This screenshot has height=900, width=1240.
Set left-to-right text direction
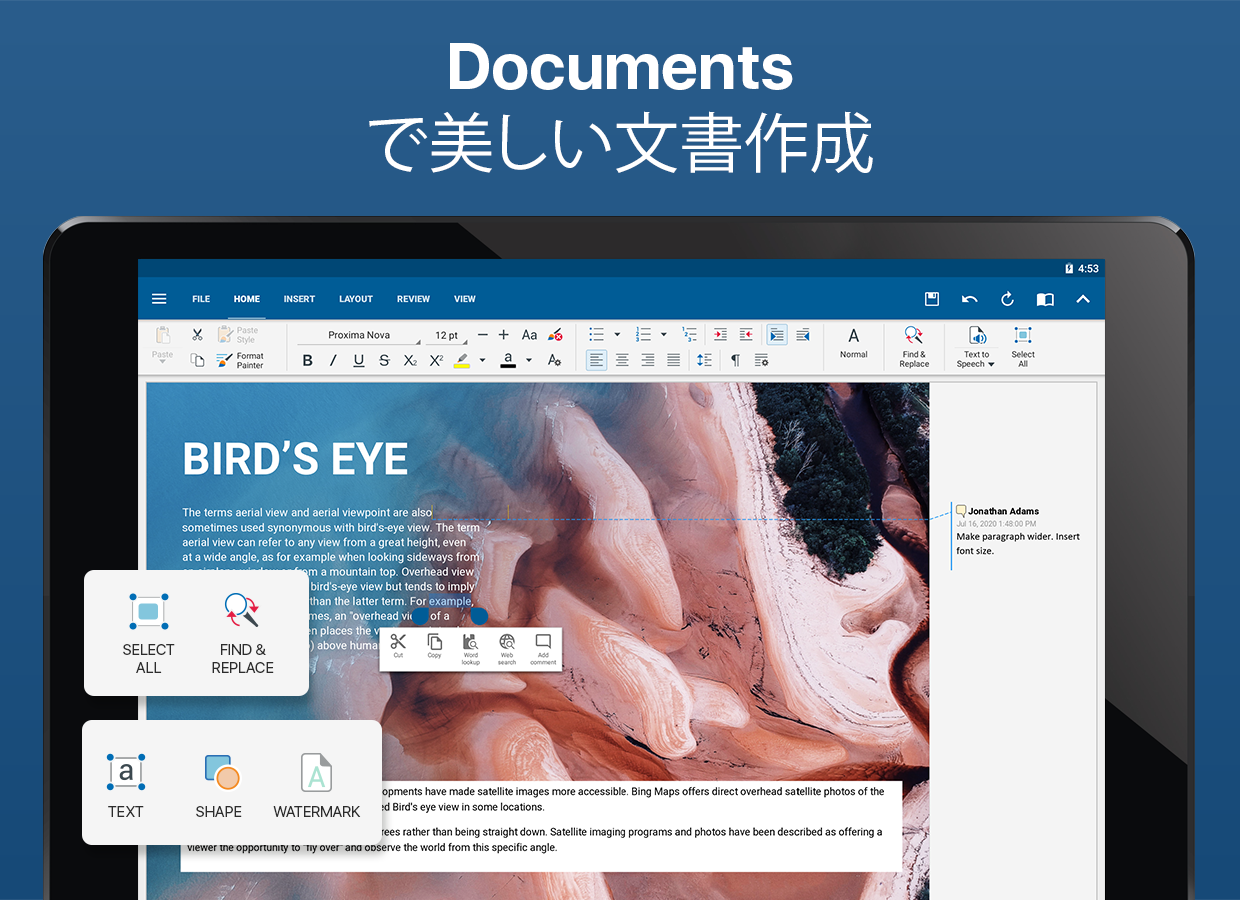[x=777, y=335]
